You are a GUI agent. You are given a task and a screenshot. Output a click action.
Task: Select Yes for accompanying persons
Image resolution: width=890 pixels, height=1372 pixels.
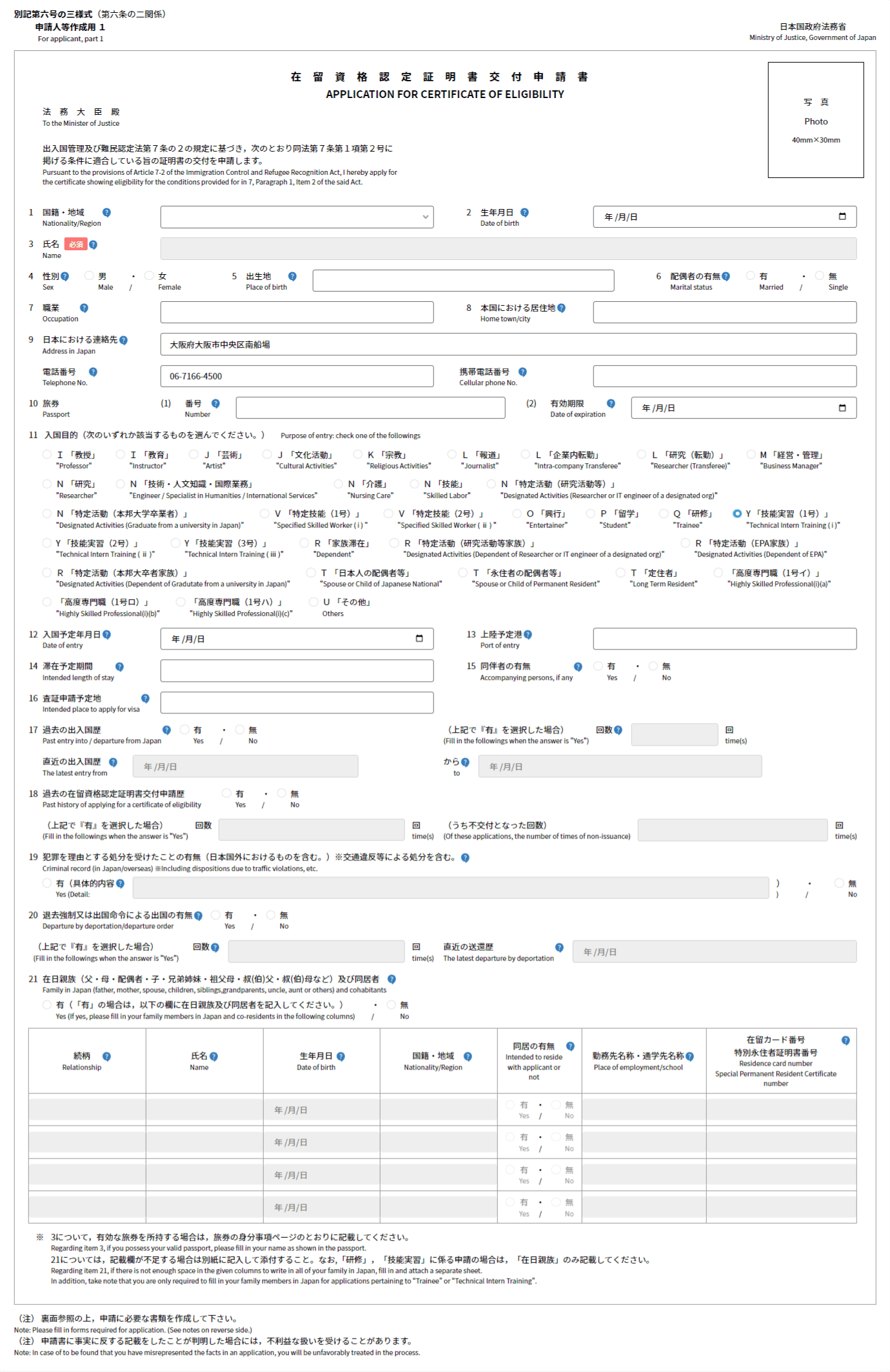pos(598,666)
